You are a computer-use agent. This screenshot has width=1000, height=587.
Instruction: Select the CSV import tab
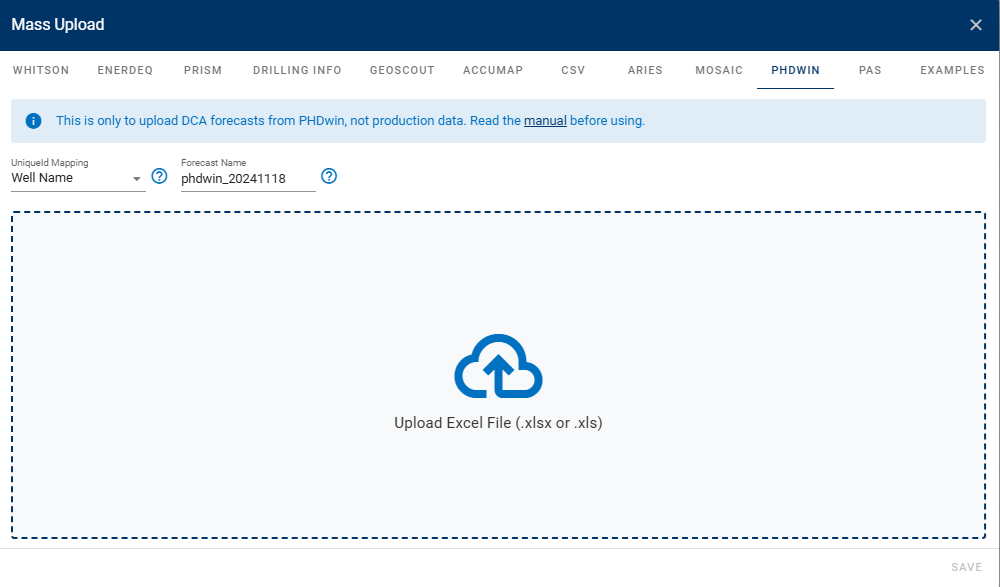(572, 70)
